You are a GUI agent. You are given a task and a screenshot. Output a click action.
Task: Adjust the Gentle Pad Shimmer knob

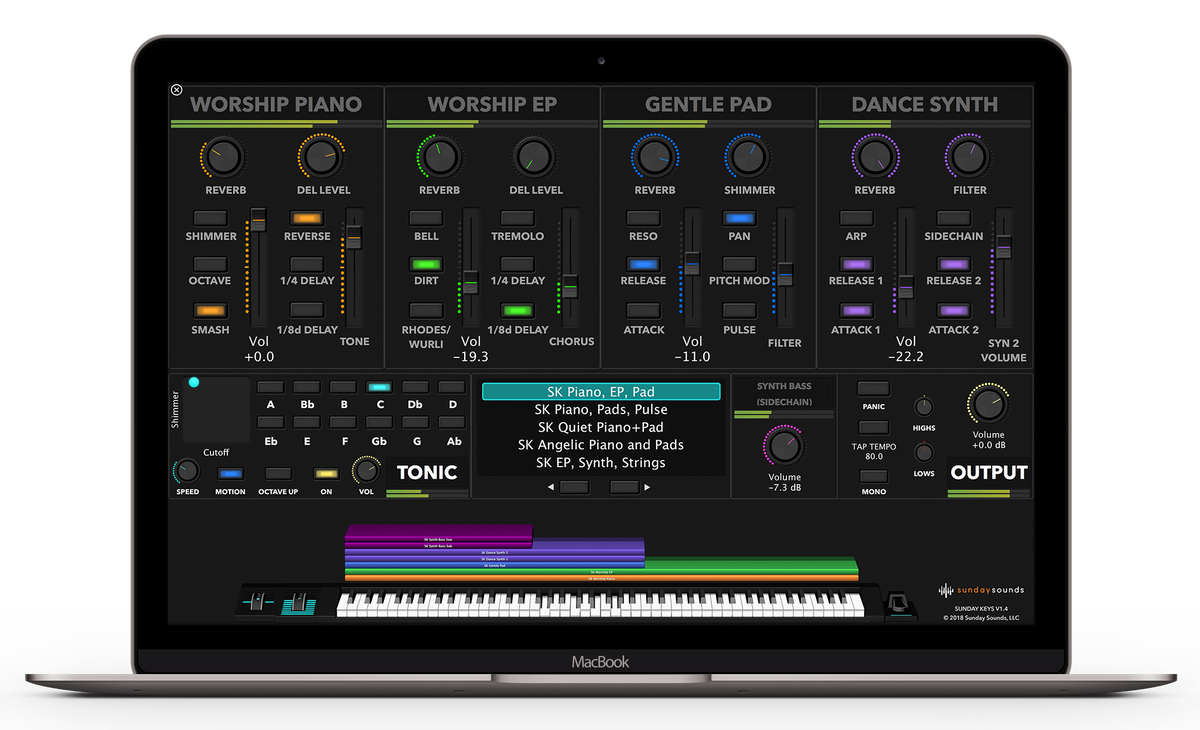tap(748, 155)
